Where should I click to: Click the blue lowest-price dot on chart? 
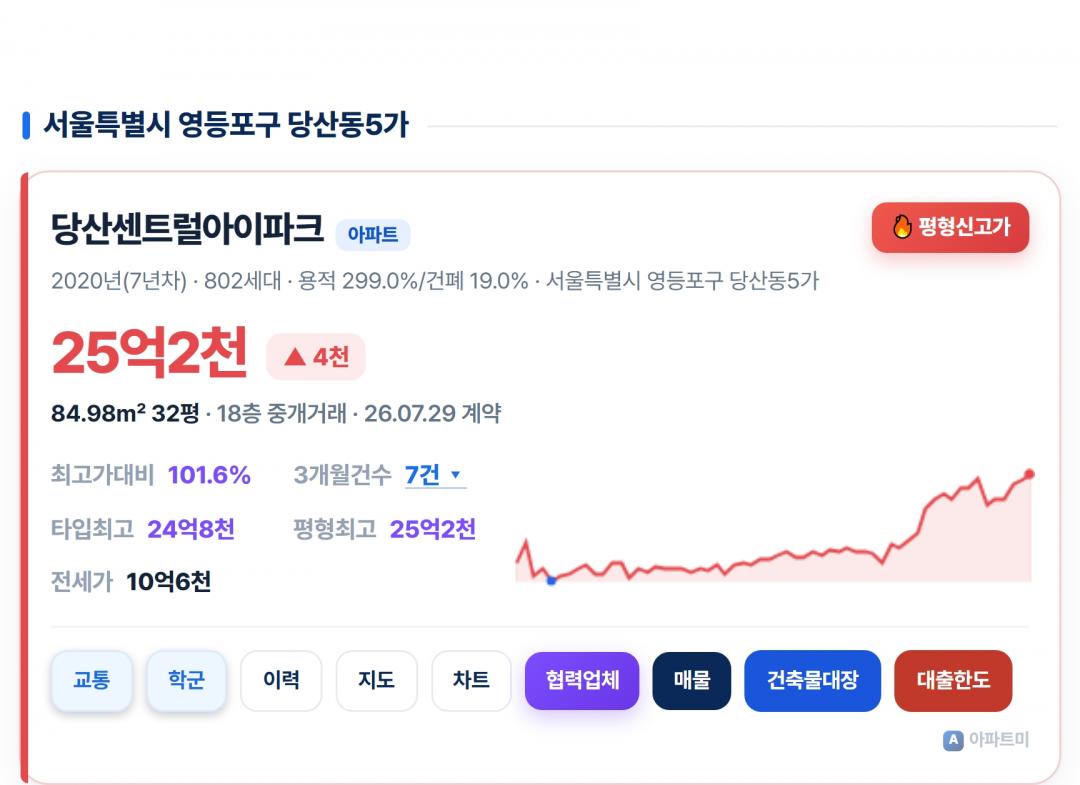[x=551, y=580]
